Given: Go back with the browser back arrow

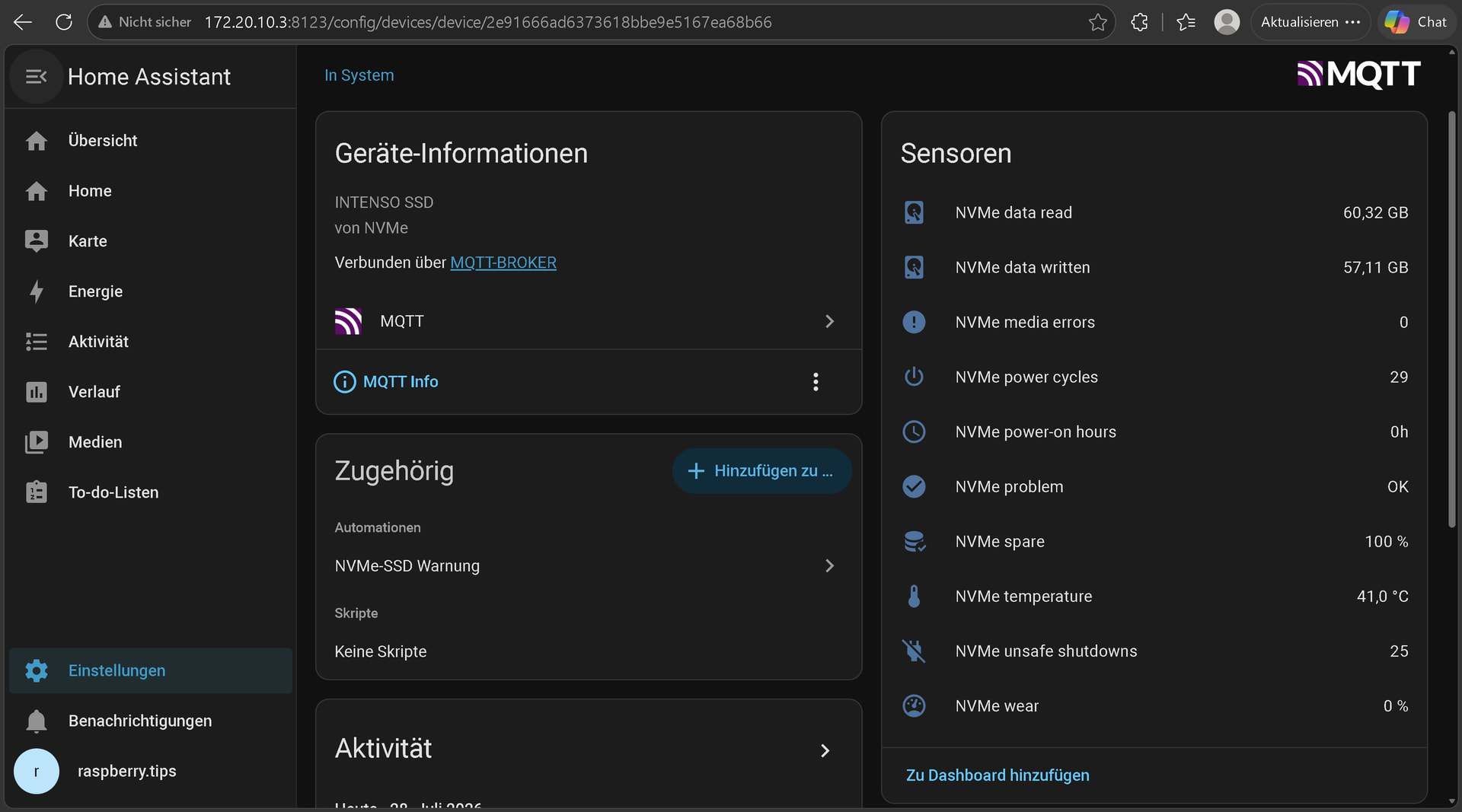Looking at the screenshot, I should [x=23, y=22].
